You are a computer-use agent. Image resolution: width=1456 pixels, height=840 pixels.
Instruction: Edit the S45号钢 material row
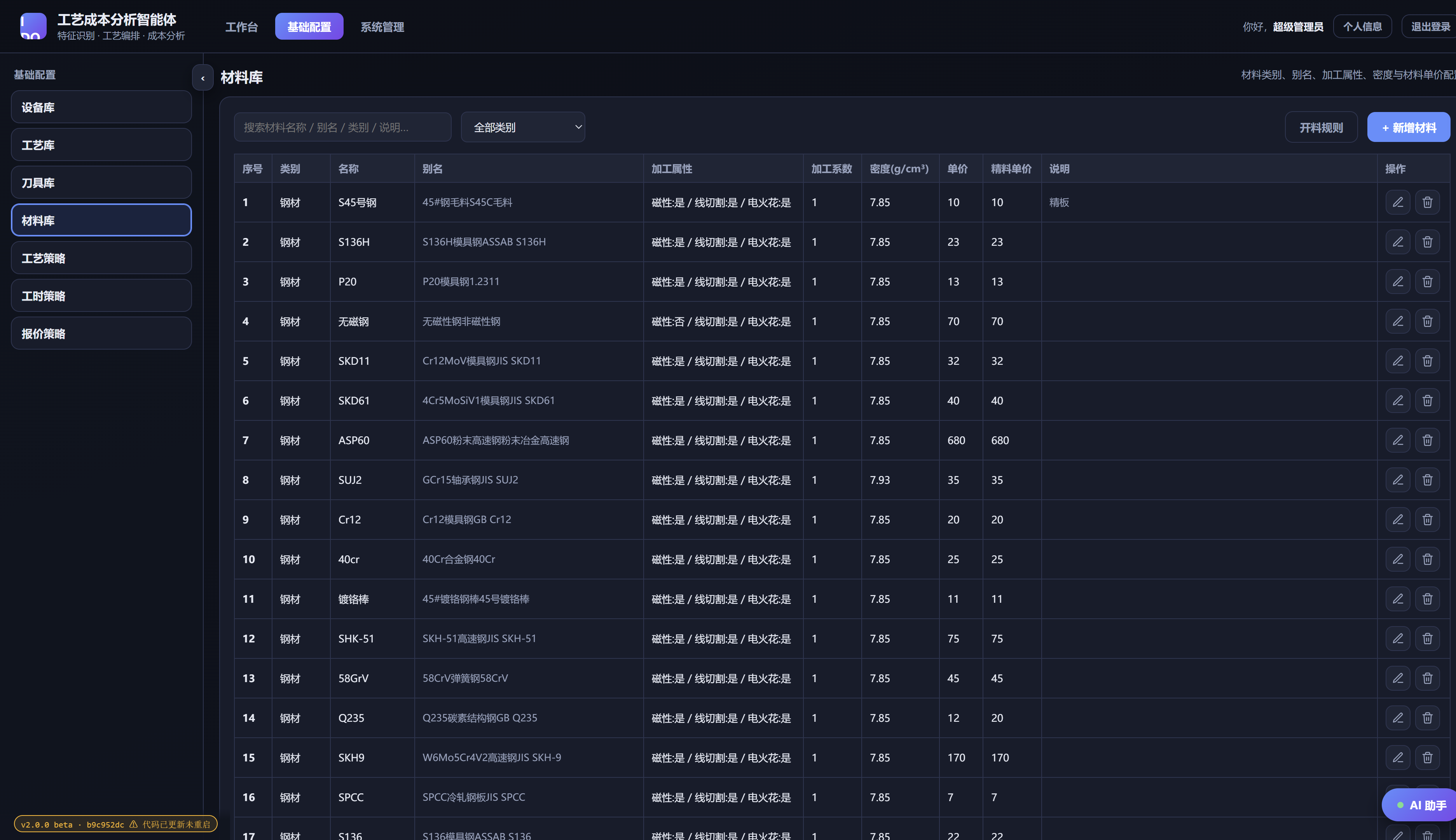tap(1398, 203)
